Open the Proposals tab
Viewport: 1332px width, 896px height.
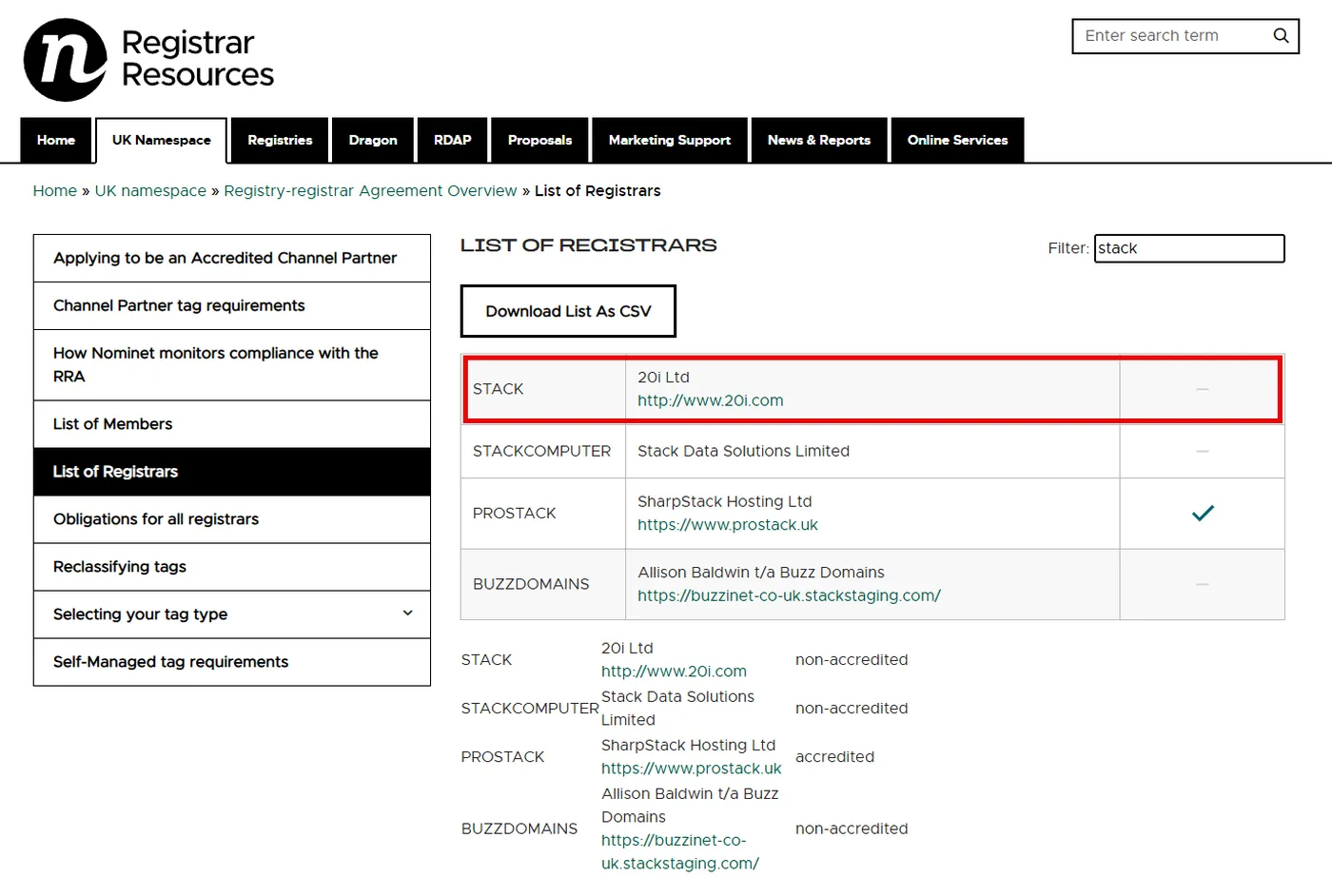(540, 140)
